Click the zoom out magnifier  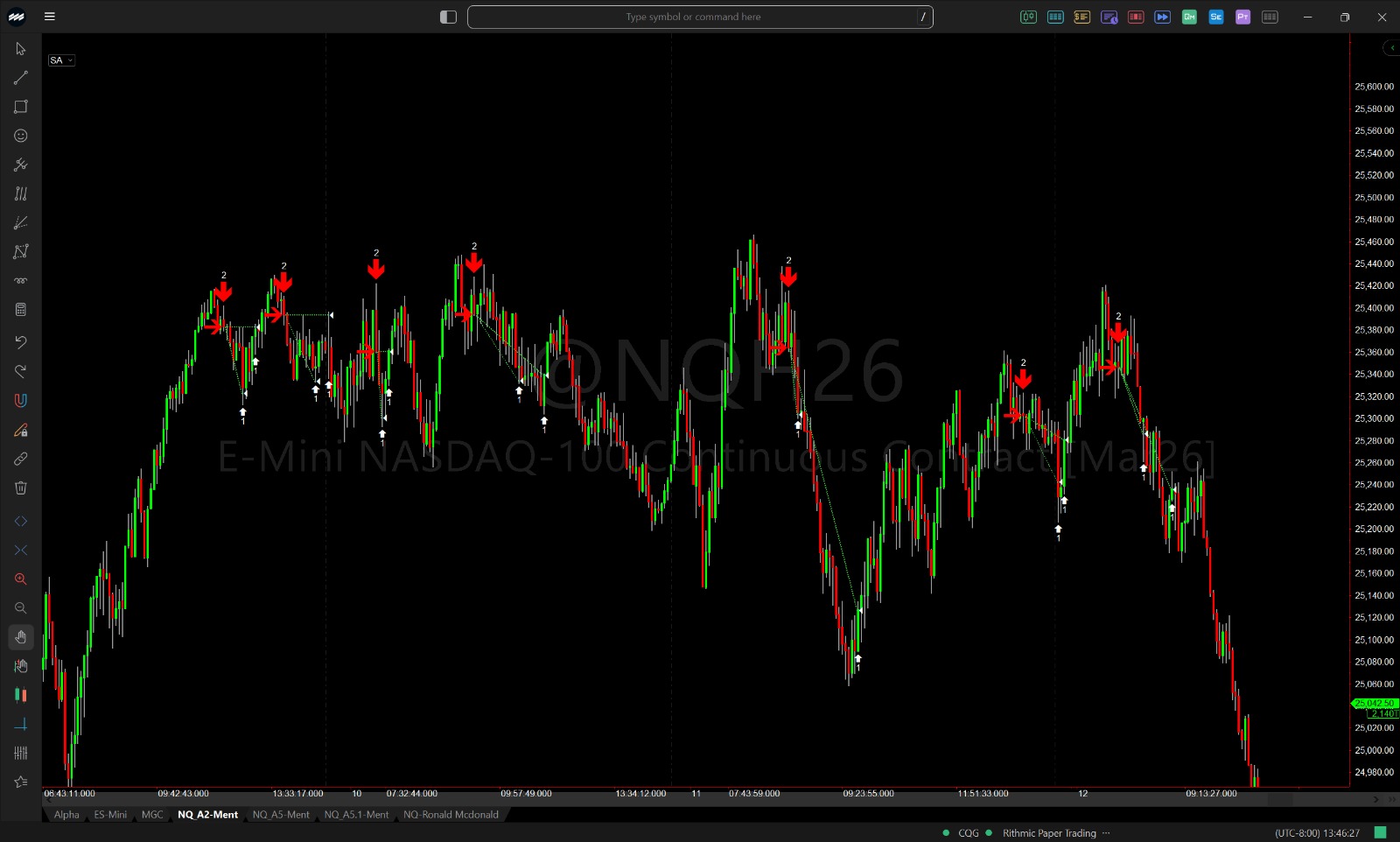[21, 607]
